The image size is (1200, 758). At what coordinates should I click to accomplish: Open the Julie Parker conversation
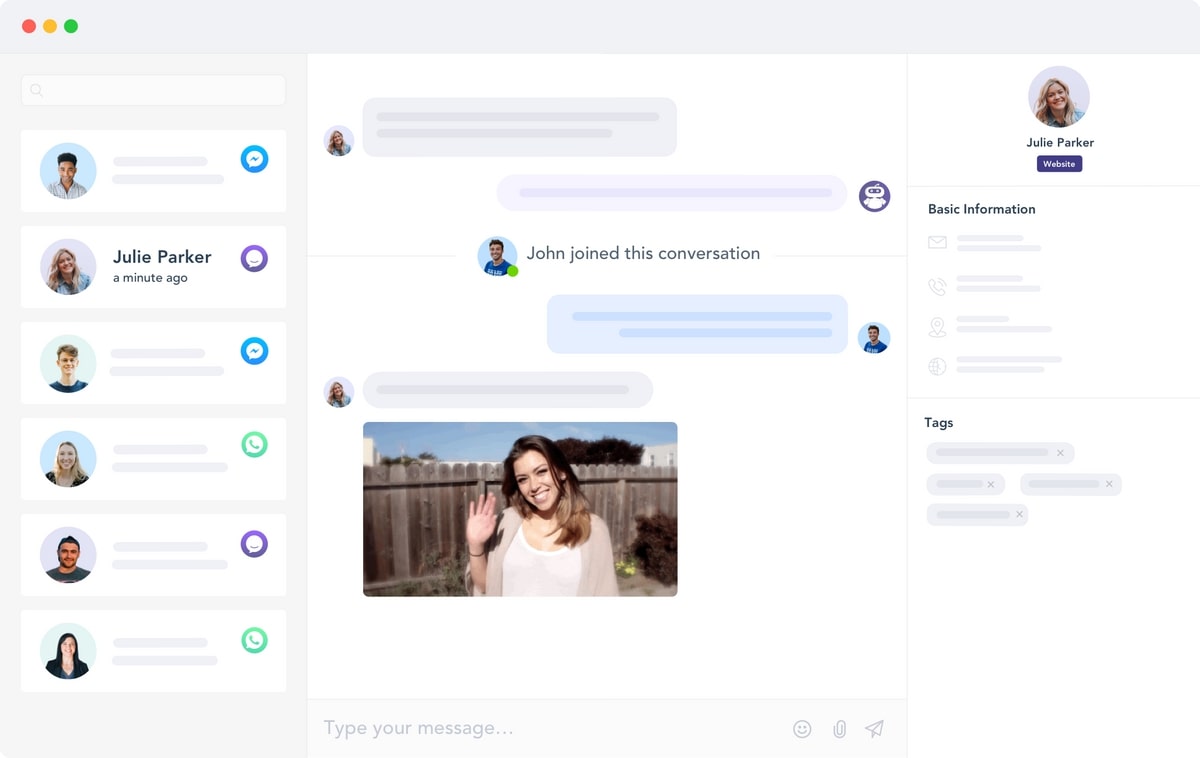click(x=153, y=267)
